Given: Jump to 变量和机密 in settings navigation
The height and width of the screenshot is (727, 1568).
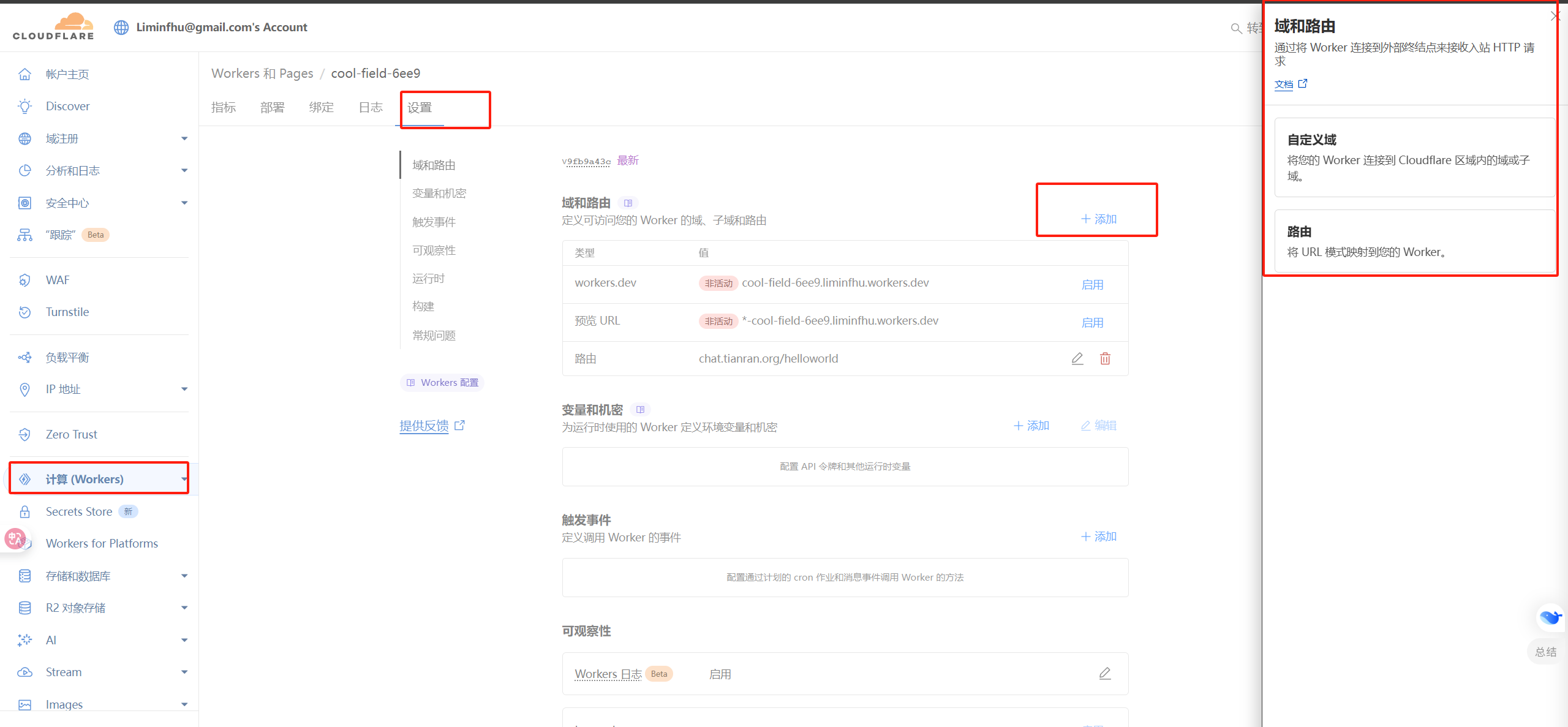Looking at the screenshot, I should (439, 194).
